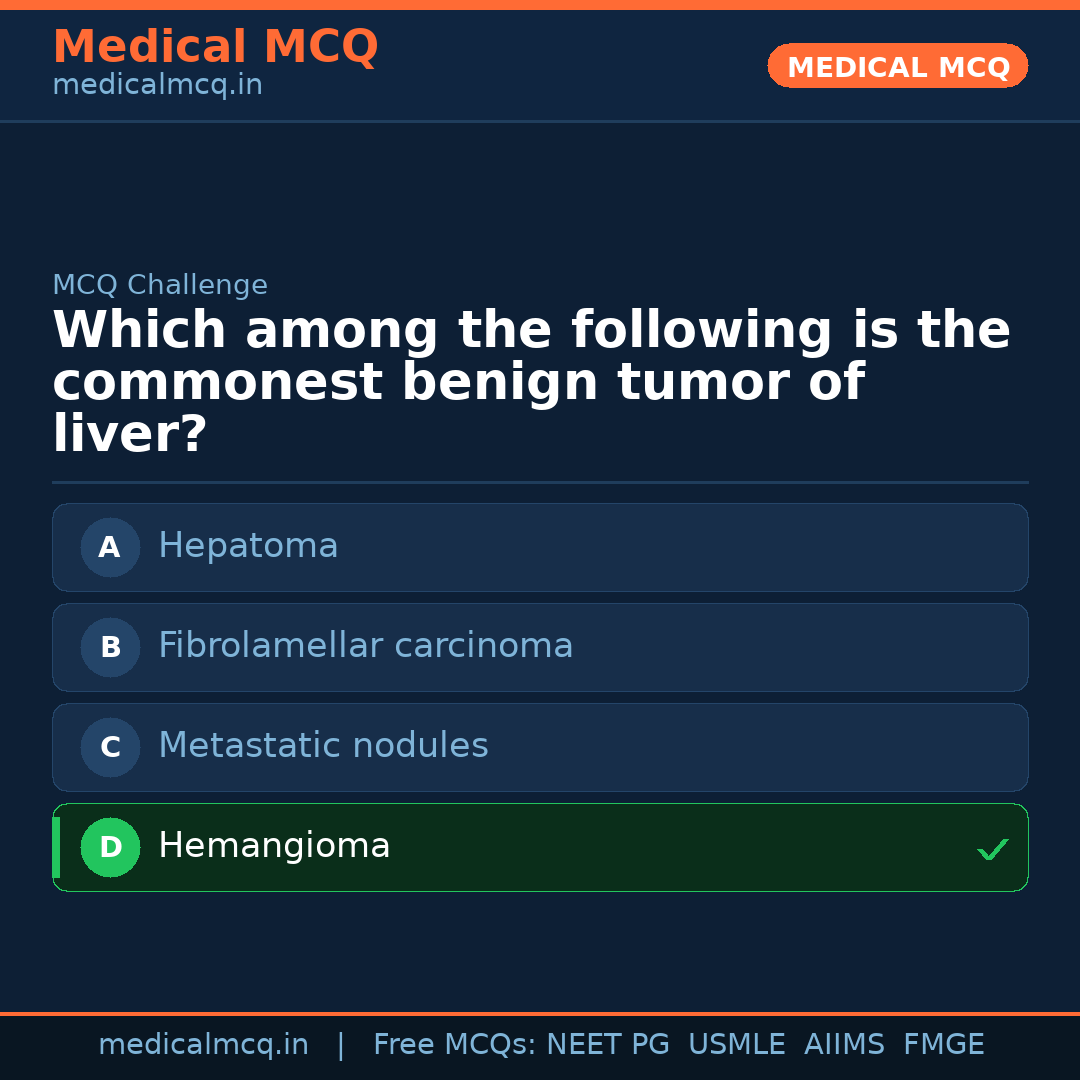Image resolution: width=1080 pixels, height=1080 pixels.
Task: Click the letter B circle badge
Action: coord(110,647)
